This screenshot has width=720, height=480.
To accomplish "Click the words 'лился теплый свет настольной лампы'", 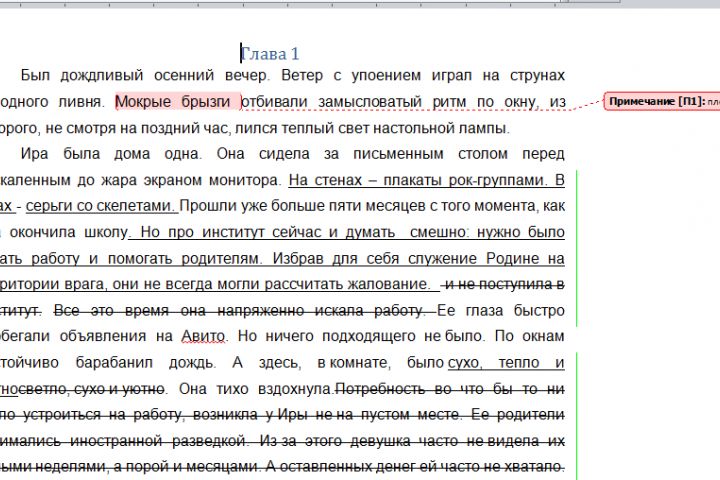I will pyautogui.click(x=371, y=128).
